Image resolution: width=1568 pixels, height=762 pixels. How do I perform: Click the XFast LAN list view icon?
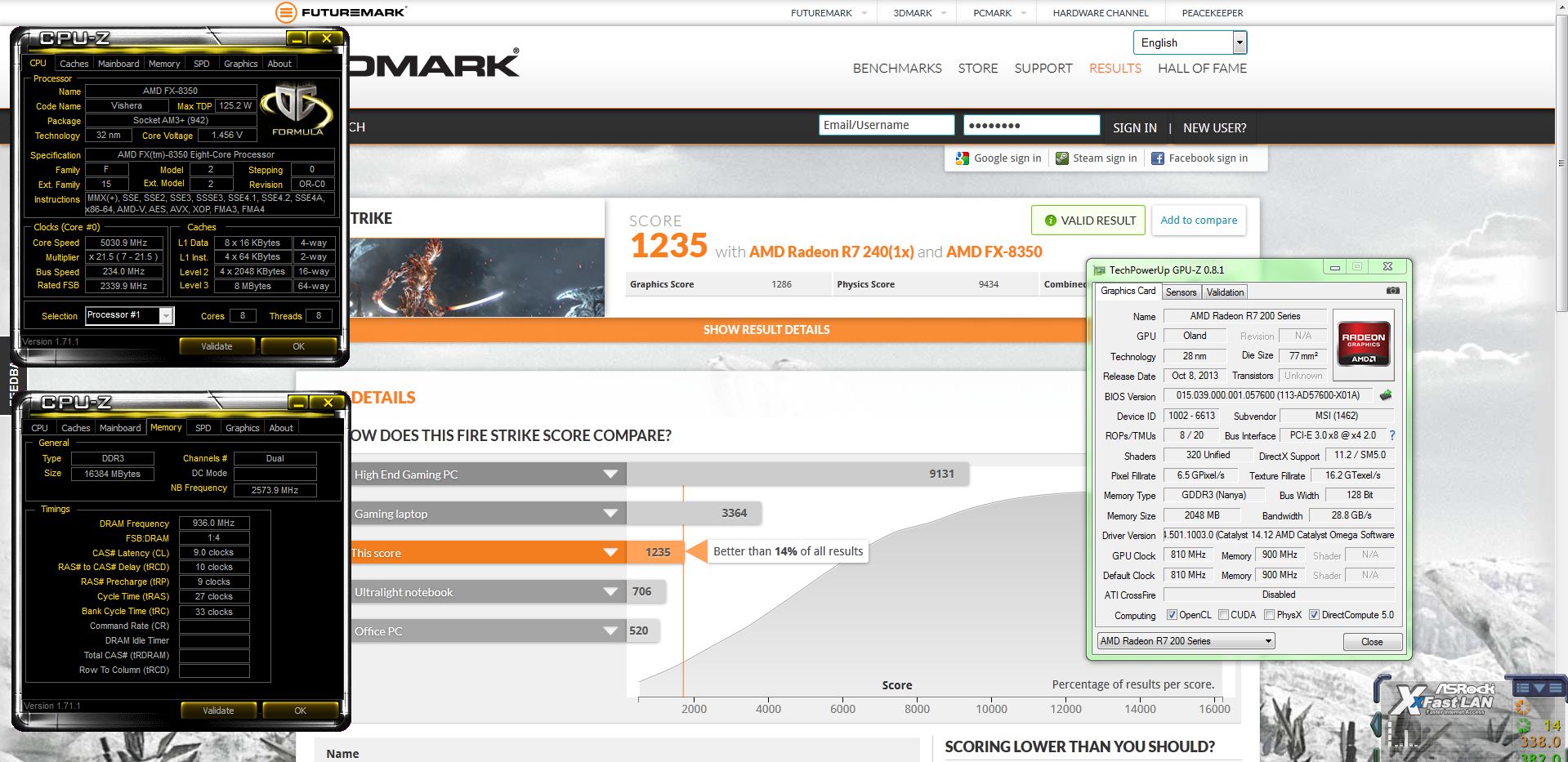click(x=1522, y=688)
